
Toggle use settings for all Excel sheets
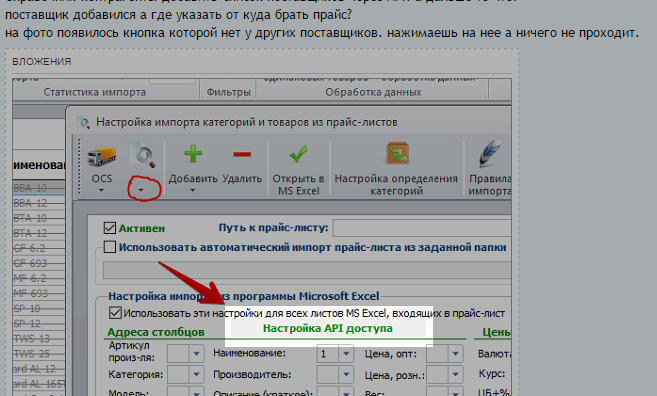click(x=115, y=313)
